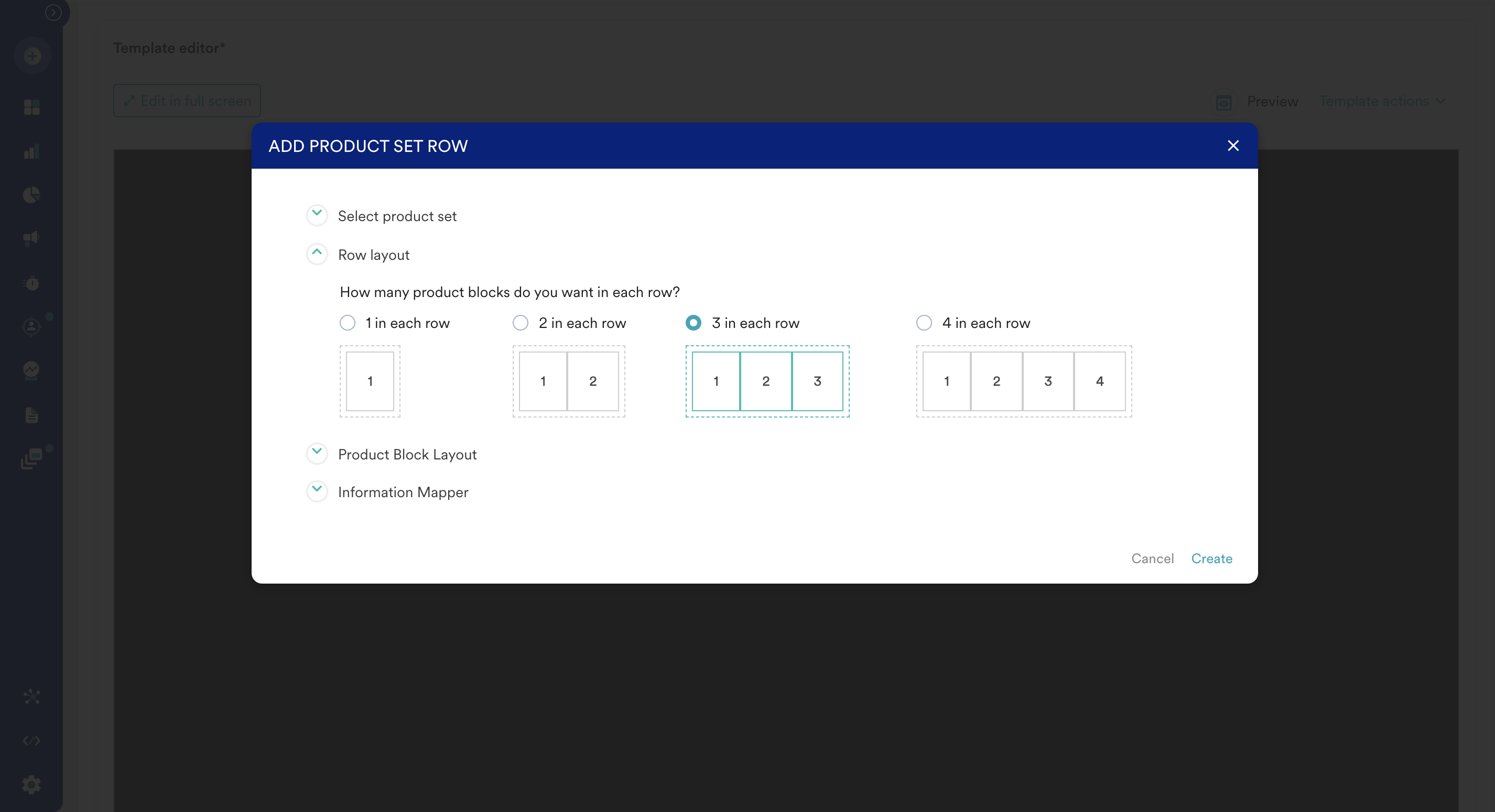Expand the Select product set section
Screen dimensions: 1495x812
pyautogui.click(x=317, y=215)
